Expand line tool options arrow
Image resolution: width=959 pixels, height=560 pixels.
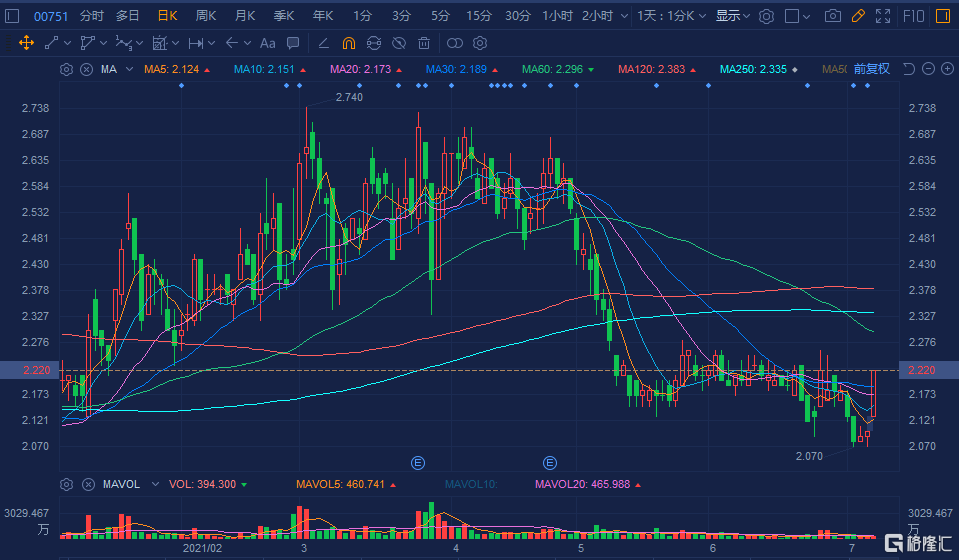67,43
